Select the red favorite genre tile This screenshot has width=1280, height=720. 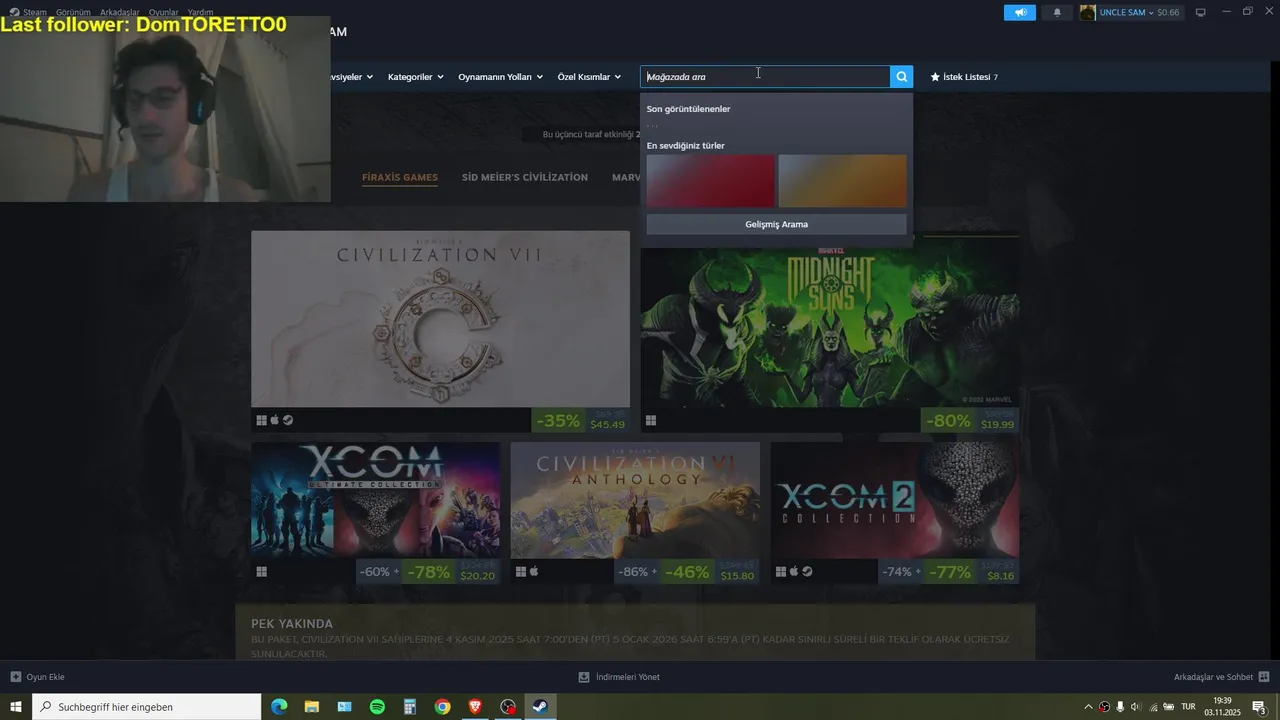coord(711,181)
